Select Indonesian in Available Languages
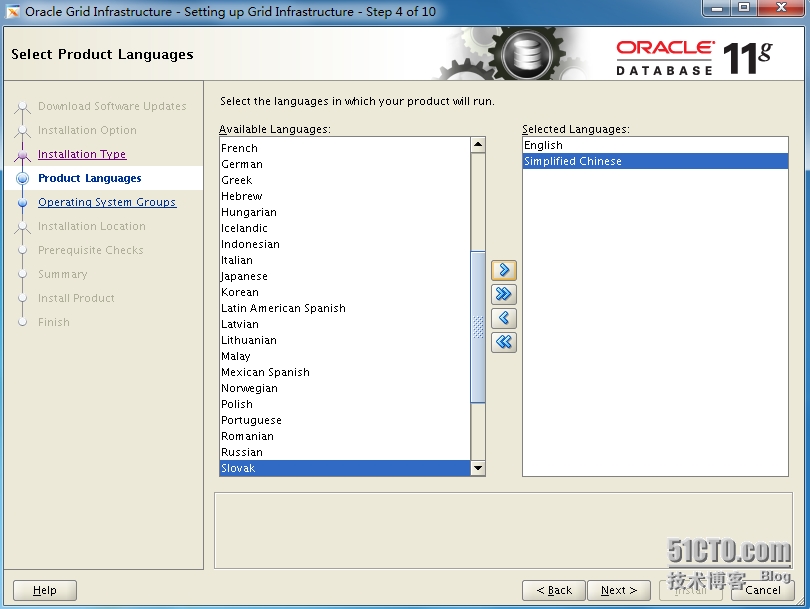Viewport: 810px width, 609px height. pos(345,244)
